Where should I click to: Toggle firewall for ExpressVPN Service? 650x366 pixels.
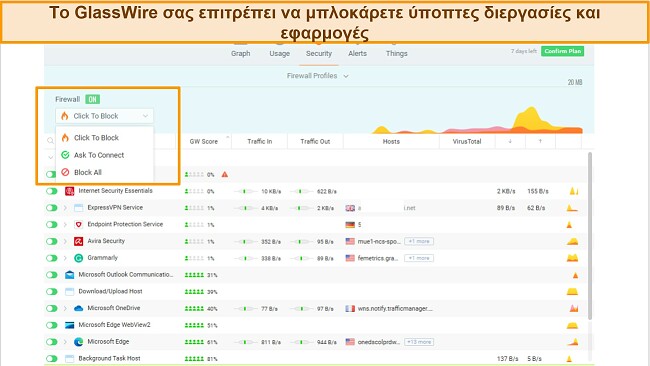coord(52,208)
